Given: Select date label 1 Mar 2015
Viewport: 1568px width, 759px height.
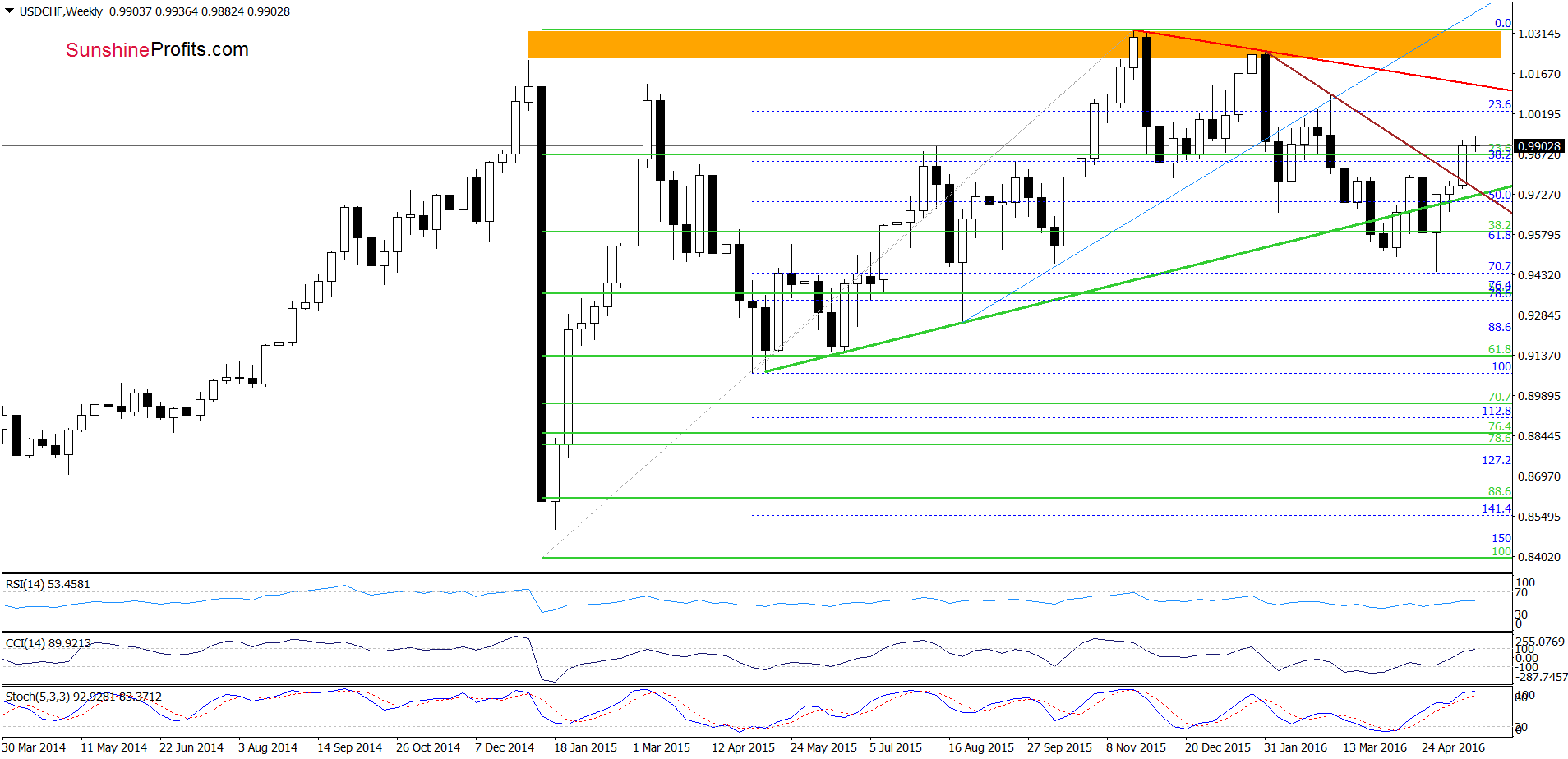Looking at the screenshot, I should click(662, 747).
